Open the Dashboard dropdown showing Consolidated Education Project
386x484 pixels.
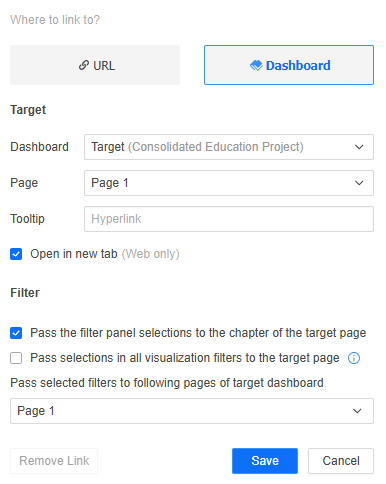(229, 147)
